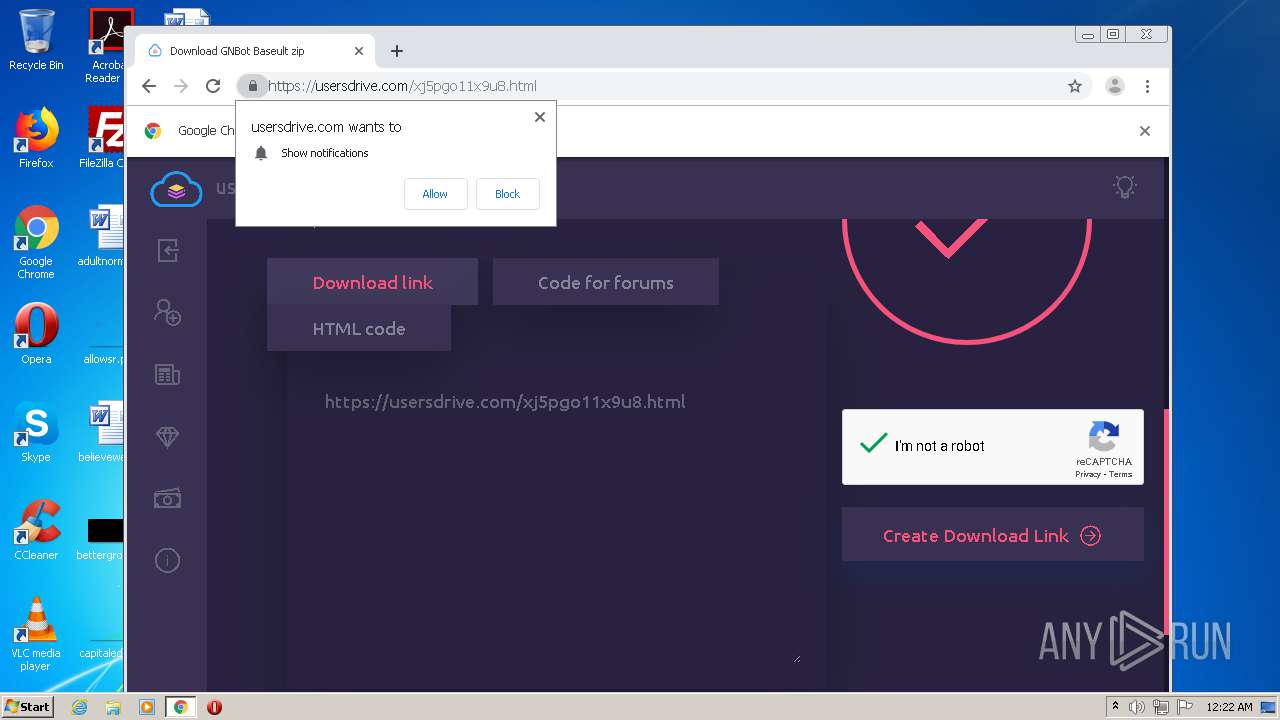Open reCAPTCHA Privacy link
The height and width of the screenshot is (720, 1280).
point(1088,474)
